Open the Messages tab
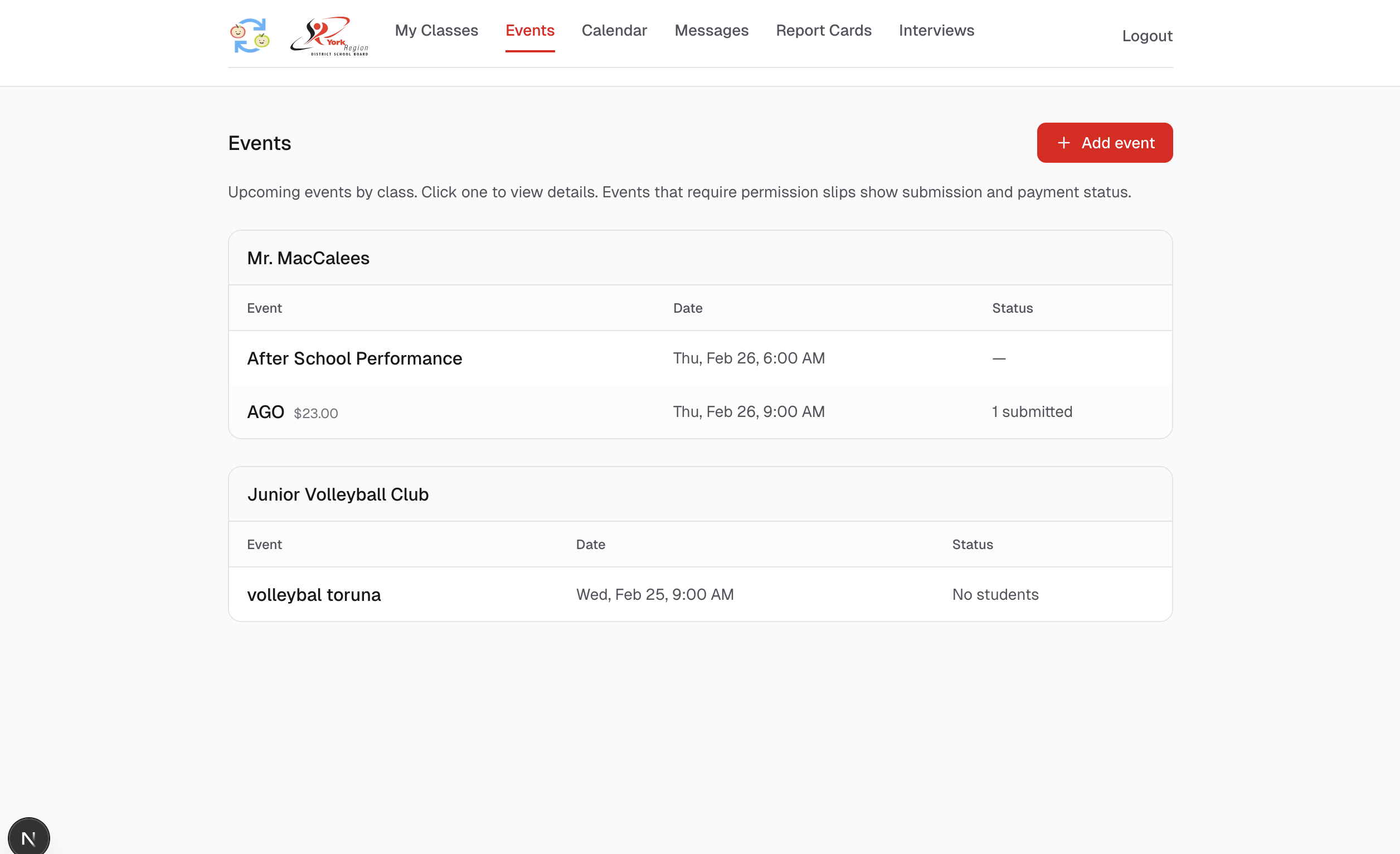 (x=711, y=31)
